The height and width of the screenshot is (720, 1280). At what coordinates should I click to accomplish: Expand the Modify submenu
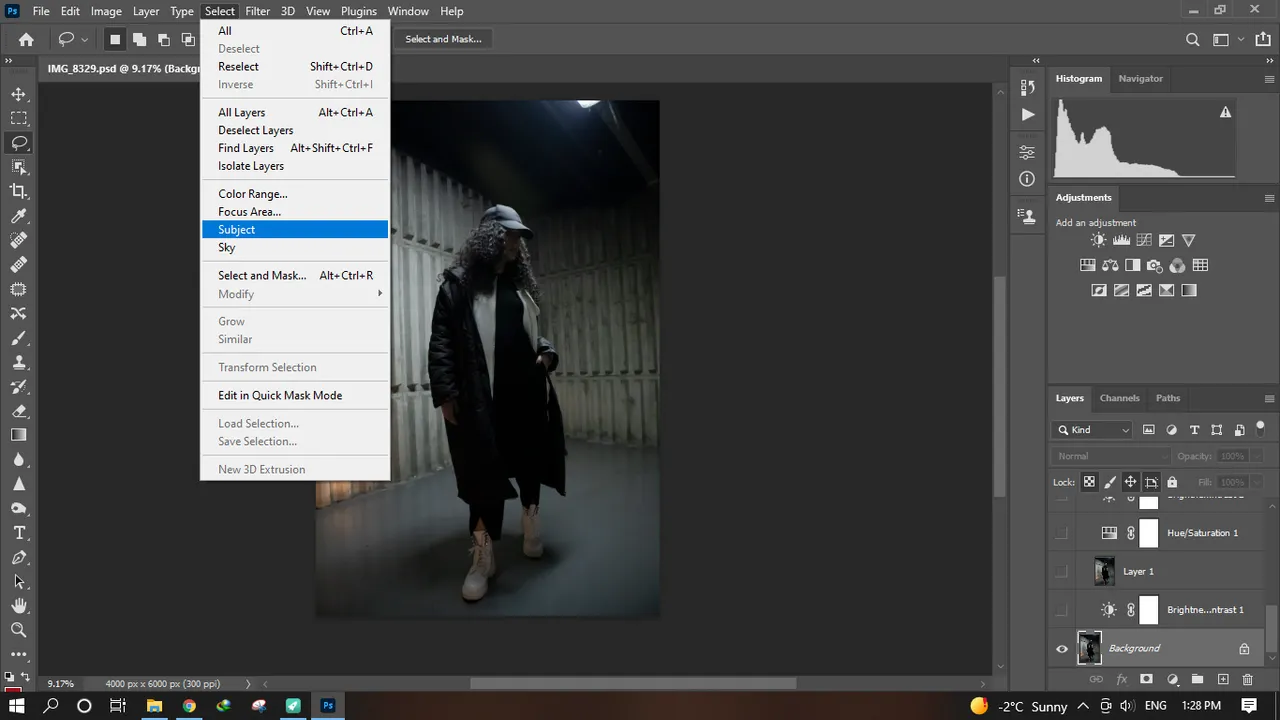(x=295, y=294)
